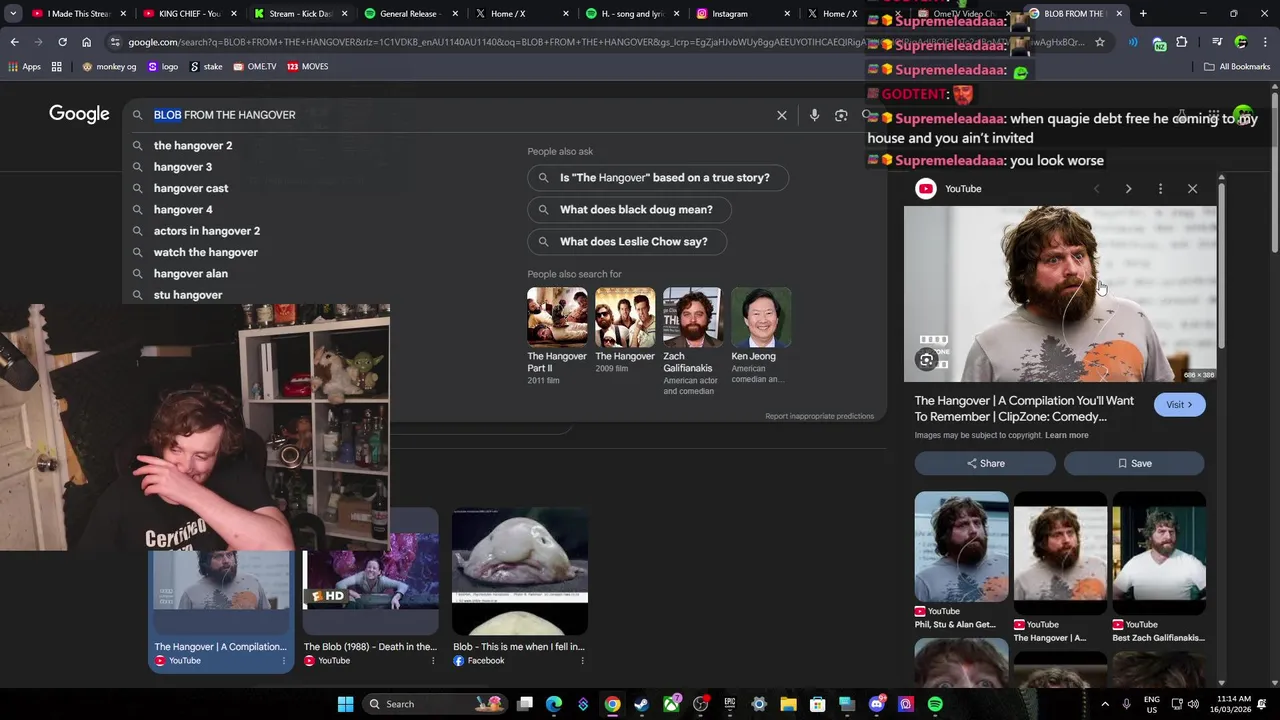Viewport: 1280px width, 720px height.
Task: Close the image preview panel
Action: tap(1192, 189)
